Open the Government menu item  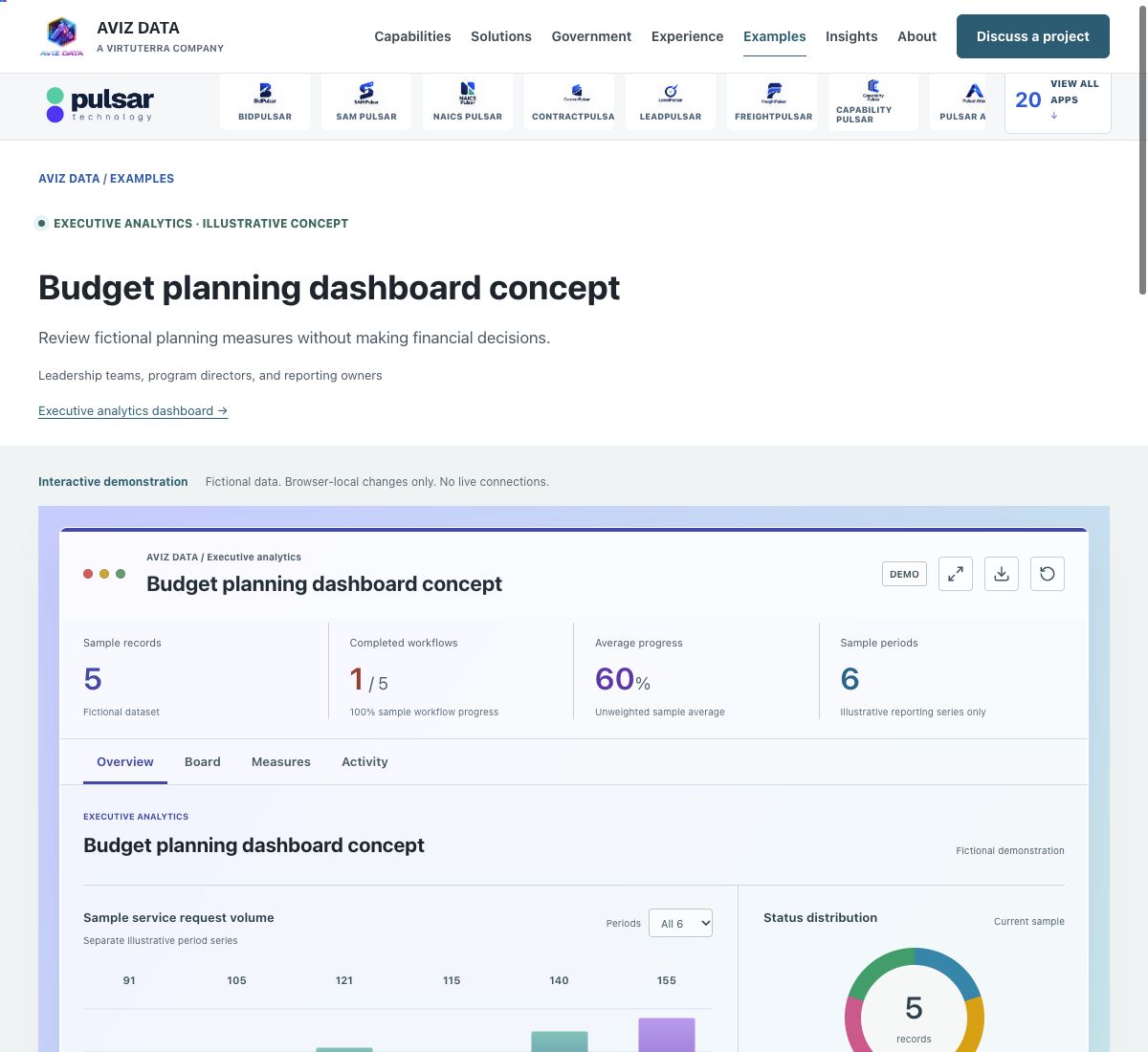pyautogui.click(x=591, y=36)
